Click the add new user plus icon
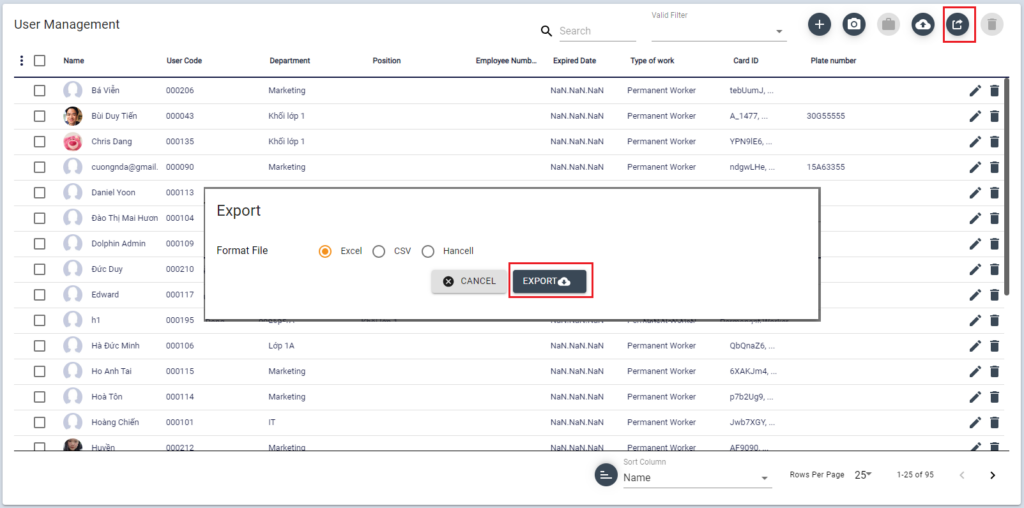 click(819, 24)
